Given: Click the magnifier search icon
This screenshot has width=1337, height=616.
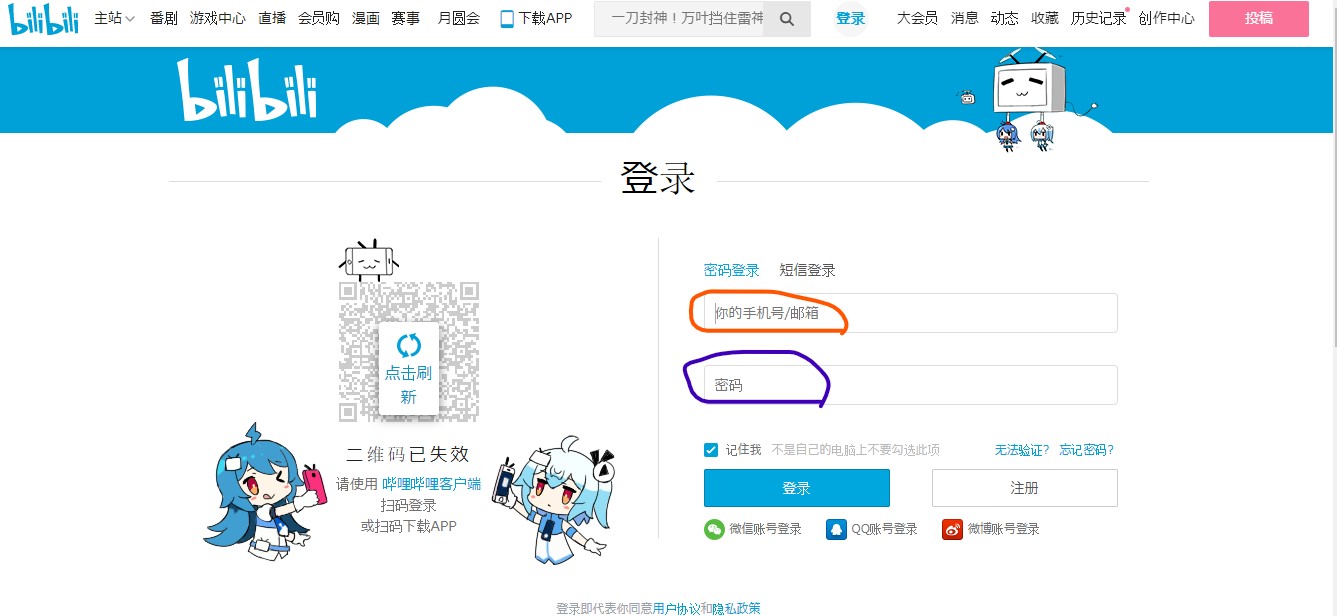Looking at the screenshot, I should pyautogui.click(x=787, y=19).
